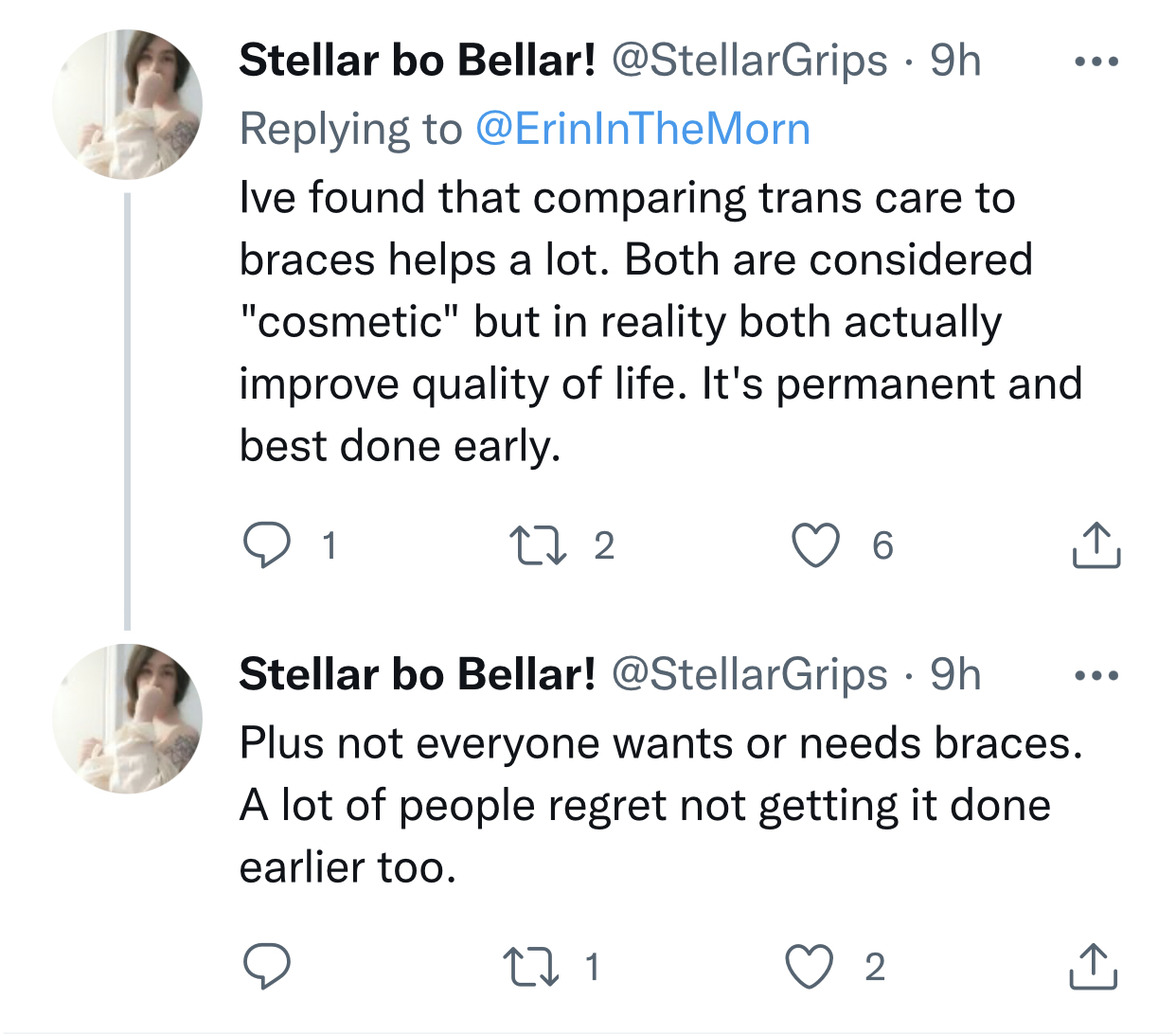Screen dimensions: 1176x1034
Task: Share the second tweet via share icon
Action: tap(1094, 967)
